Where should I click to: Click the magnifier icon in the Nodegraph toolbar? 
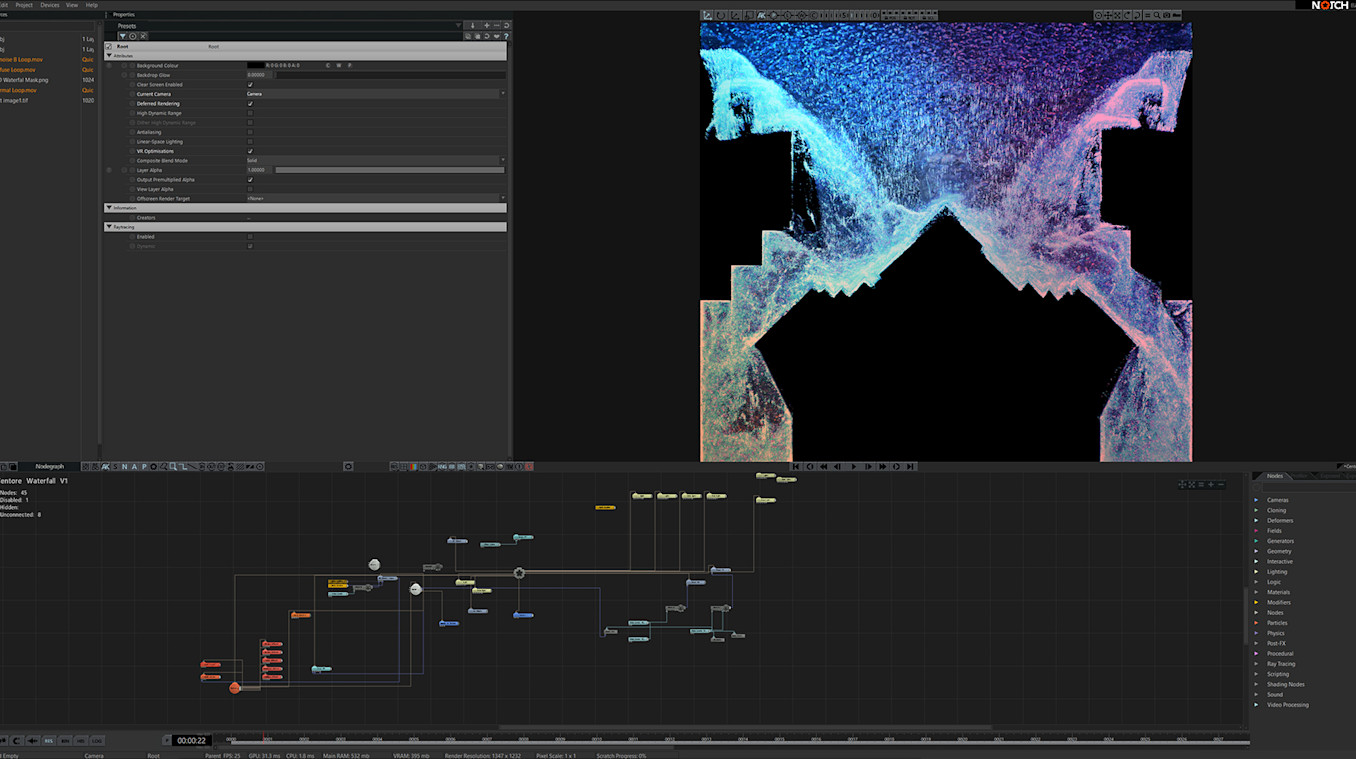[172, 466]
